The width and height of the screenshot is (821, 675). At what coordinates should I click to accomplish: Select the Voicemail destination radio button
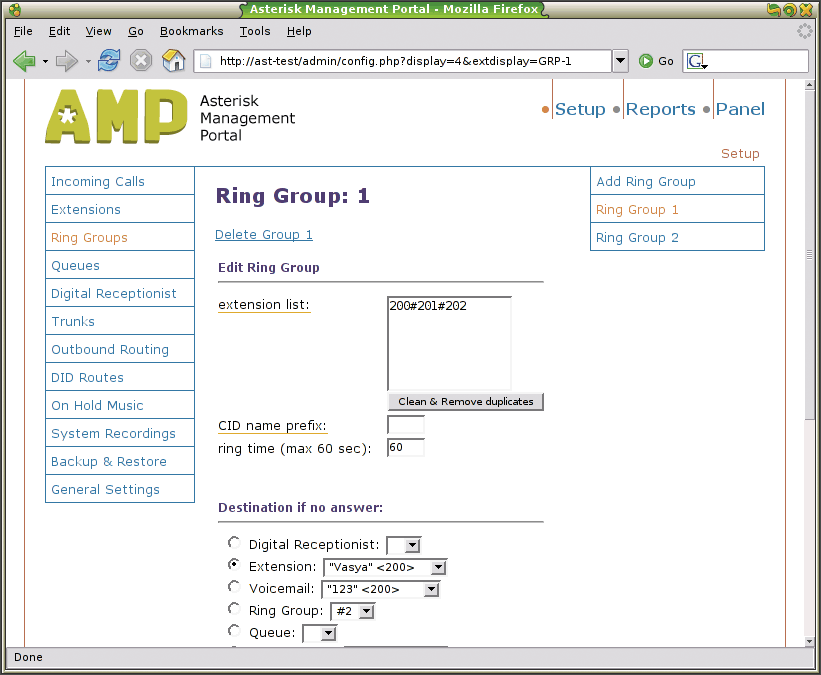pos(234,587)
